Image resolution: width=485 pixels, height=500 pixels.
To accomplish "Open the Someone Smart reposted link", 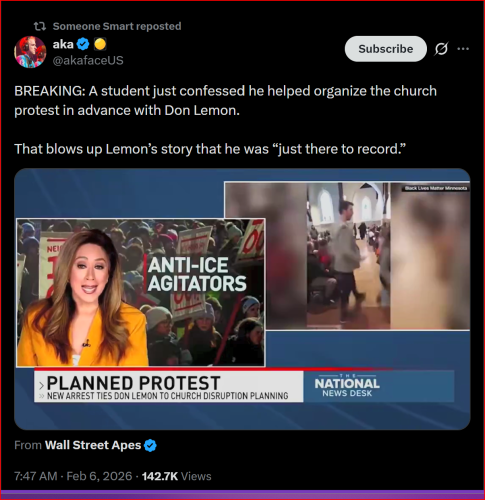I will coord(117,26).
